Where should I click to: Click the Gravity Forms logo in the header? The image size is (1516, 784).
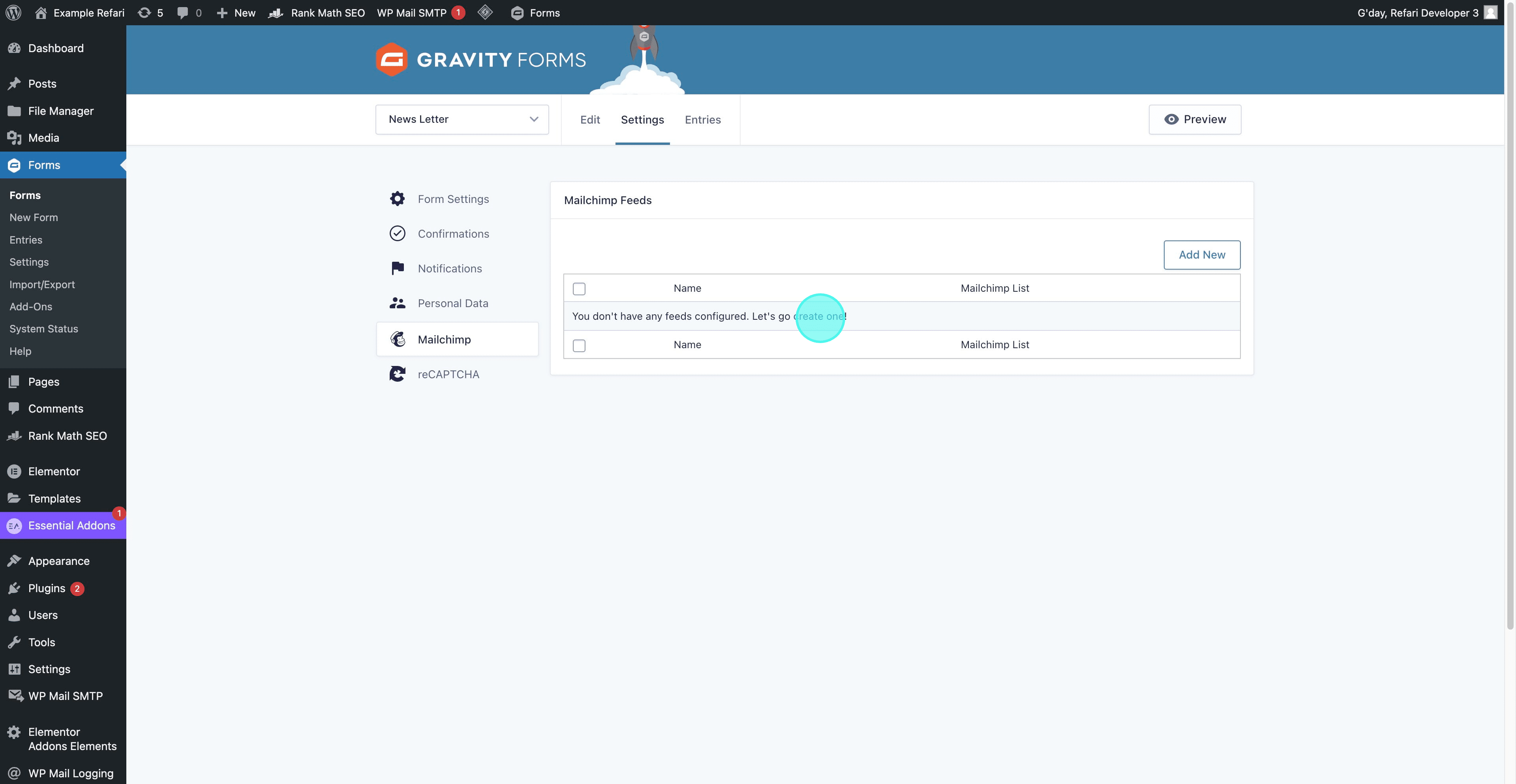tap(480, 60)
